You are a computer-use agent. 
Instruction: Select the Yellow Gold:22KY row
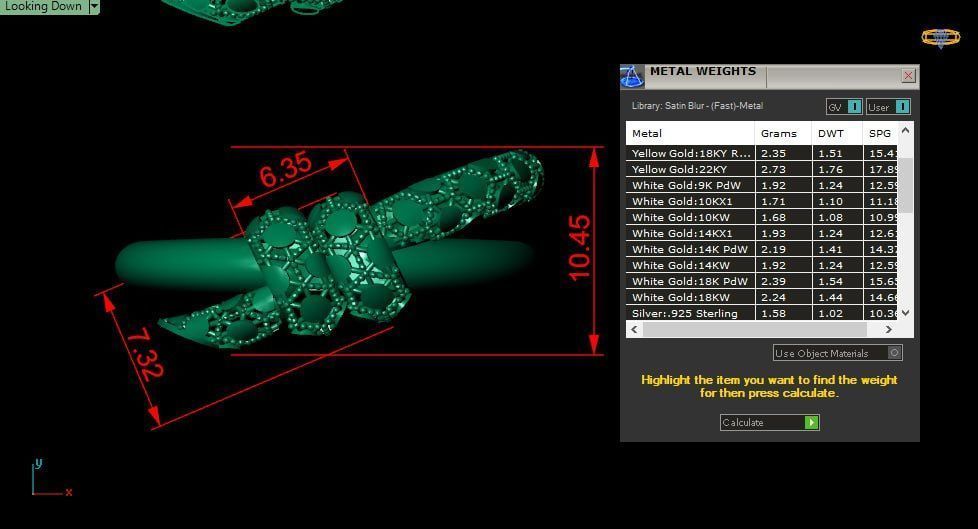point(762,169)
